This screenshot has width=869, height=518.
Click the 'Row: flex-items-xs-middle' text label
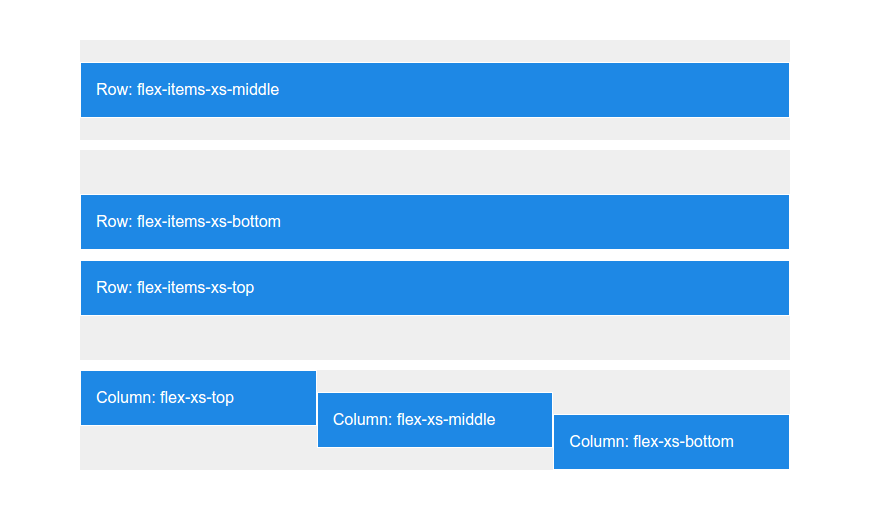click(187, 90)
